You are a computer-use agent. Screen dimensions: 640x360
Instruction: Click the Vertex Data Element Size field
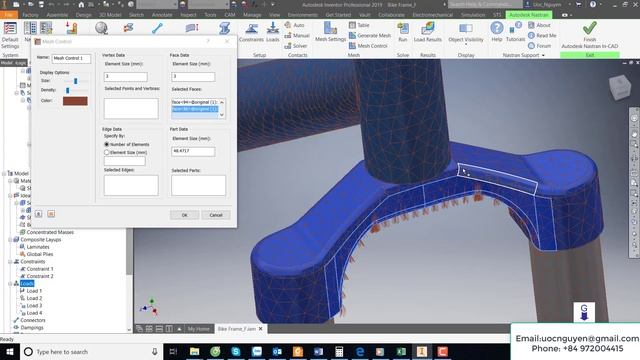tap(126, 77)
